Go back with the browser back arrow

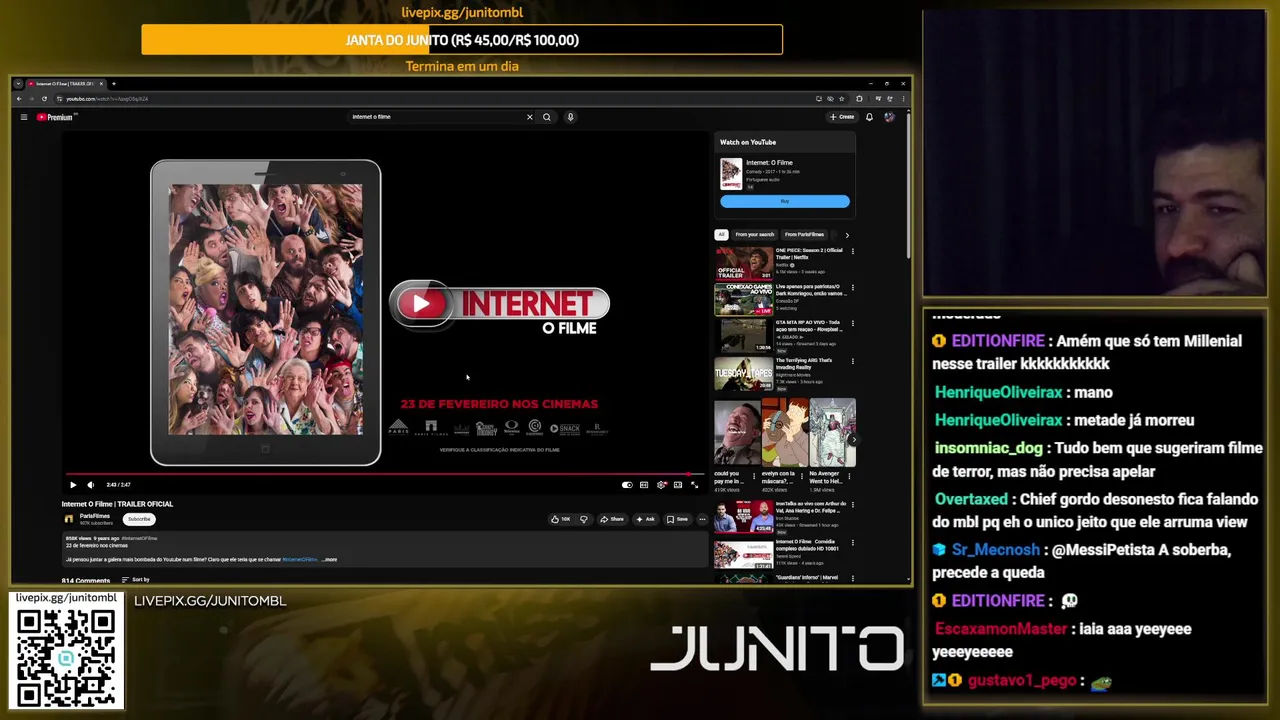click(19, 99)
